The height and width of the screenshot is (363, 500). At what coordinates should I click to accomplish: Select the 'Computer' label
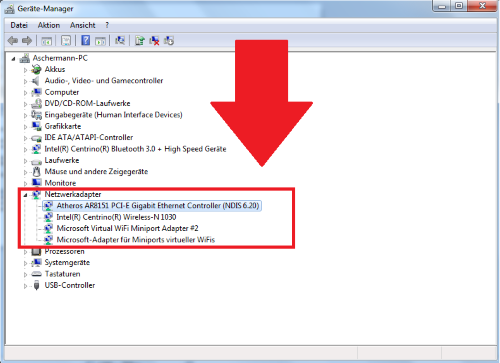[62, 92]
